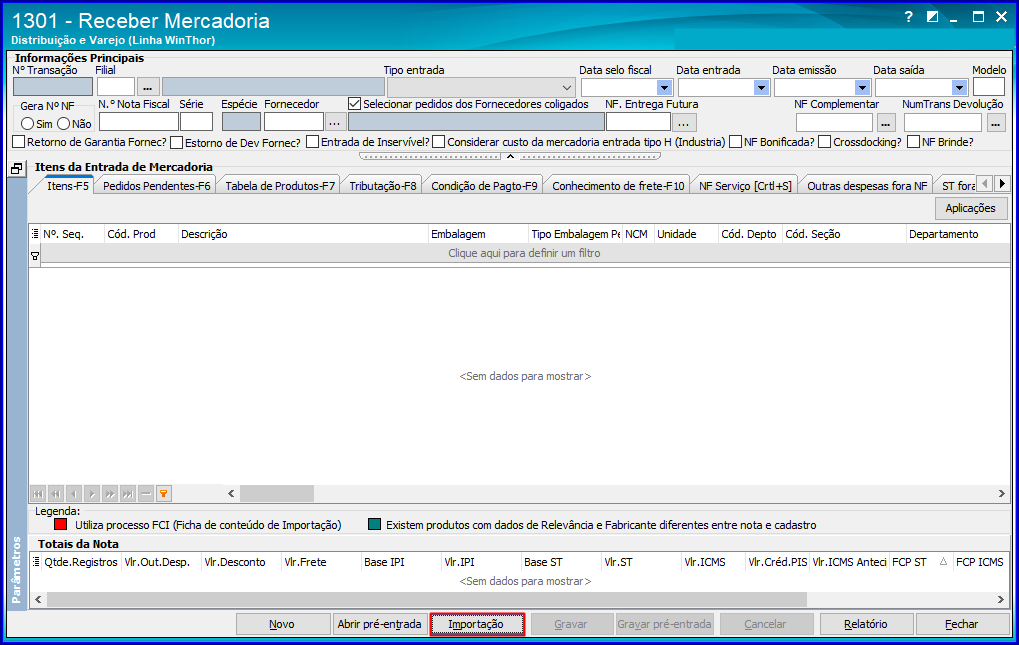Image resolution: width=1019 pixels, height=645 pixels.
Task: Click the items grid horizontal scrollbar thumb
Action: (277, 494)
